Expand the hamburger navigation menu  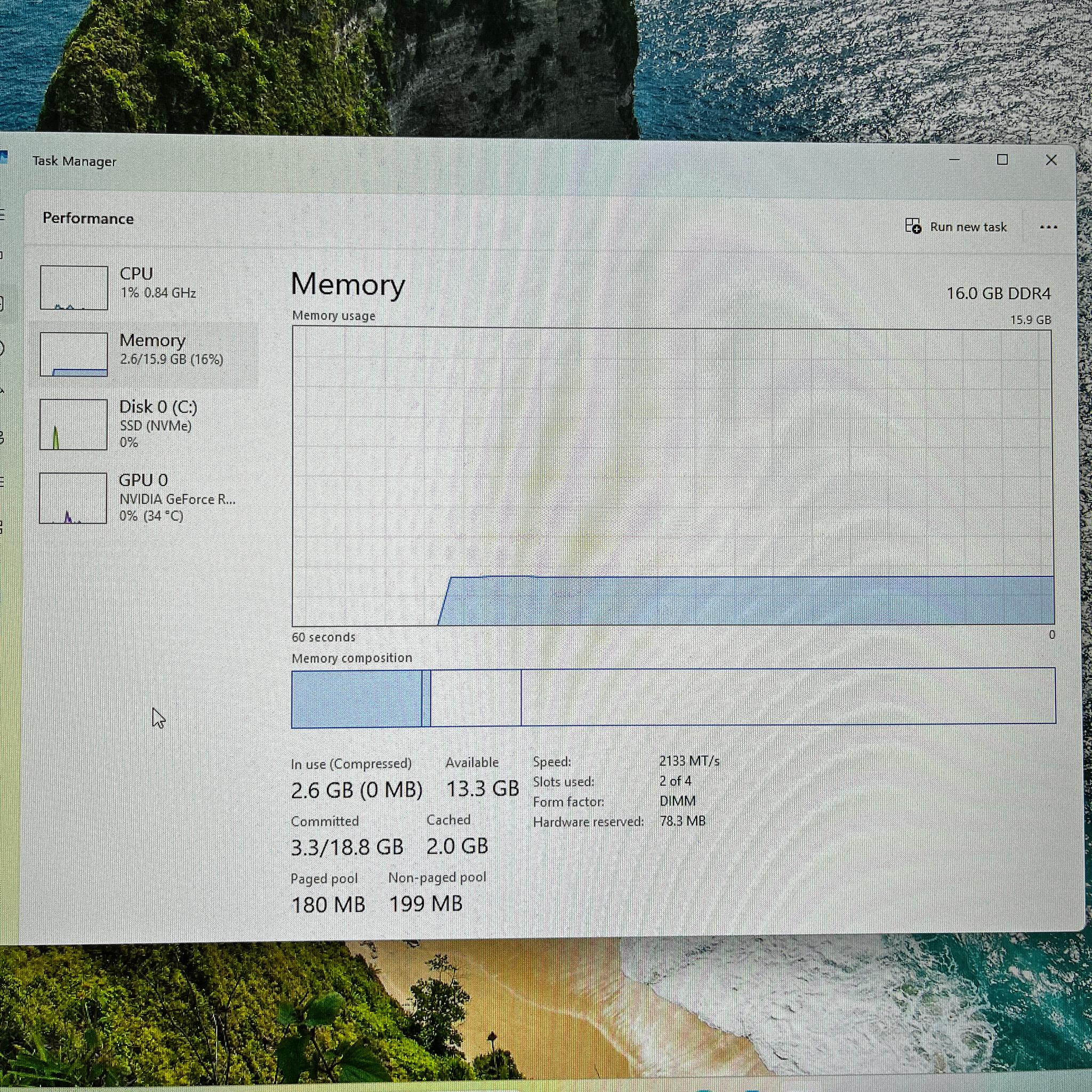2,214
